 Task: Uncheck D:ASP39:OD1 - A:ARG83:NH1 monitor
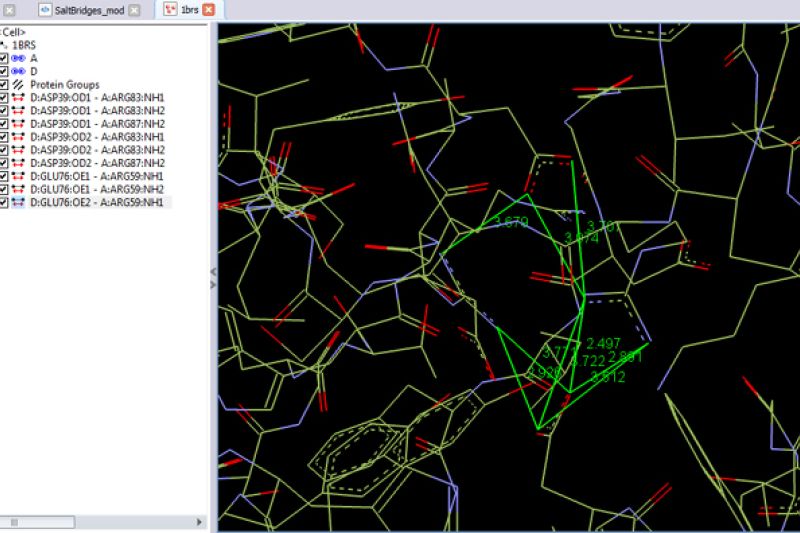(x=4, y=97)
